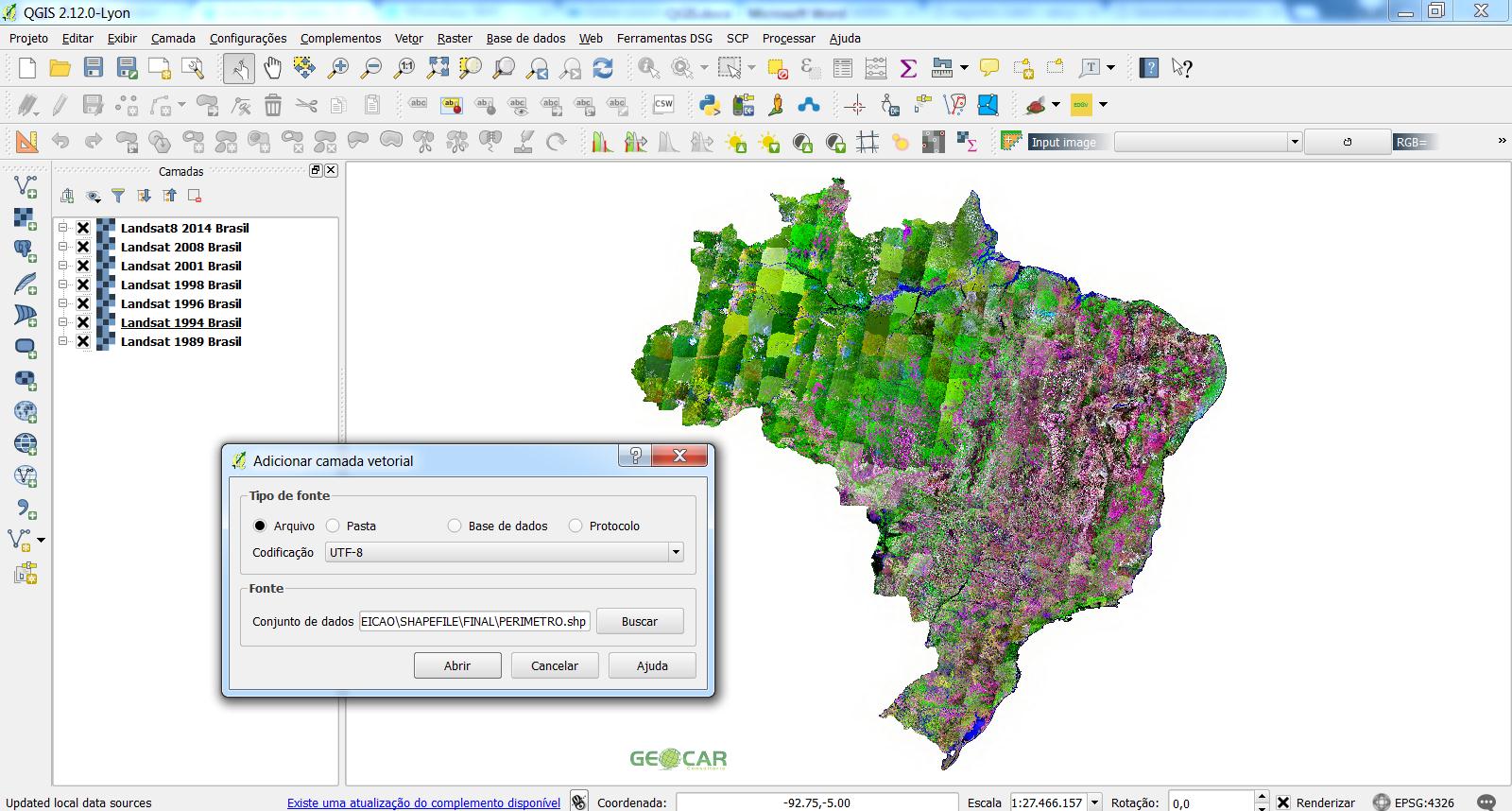Click the Coordenada input field
This screenshot has width=1512, height=811.
[817, 802]
